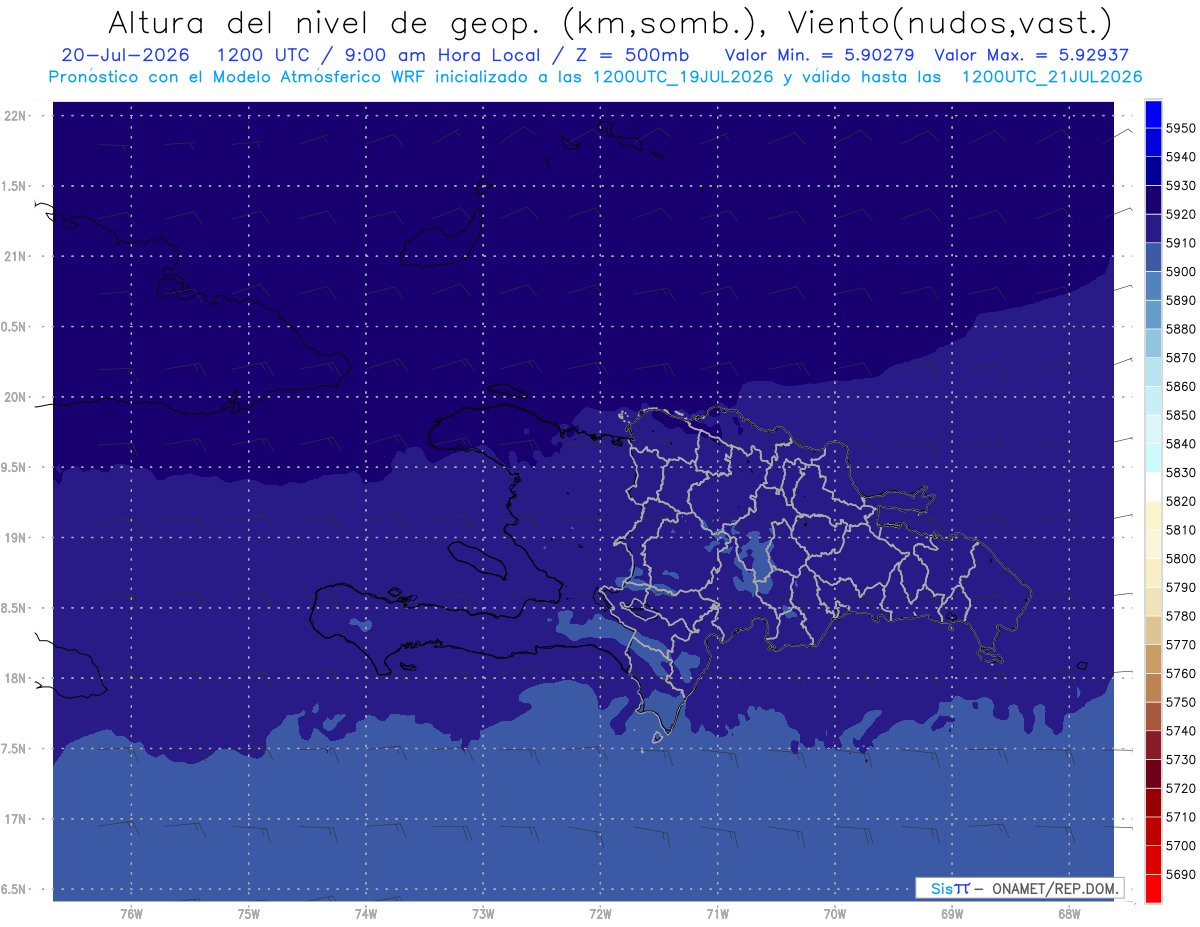
Task: Click the legend value 5870
Action: point(1180,358)
